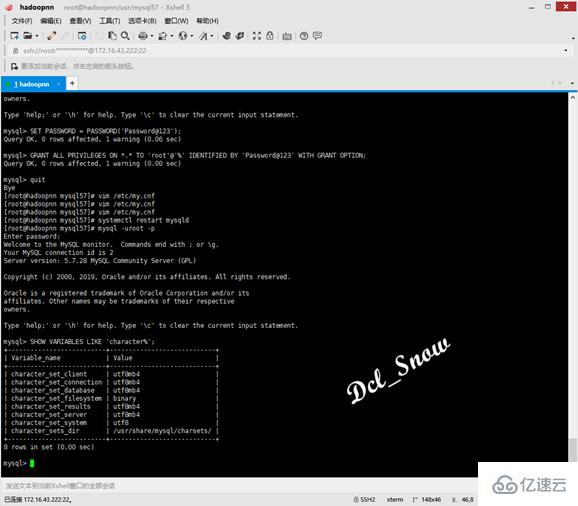
Task: Expand the Font dropdown arrow
Action: coord(212,36)
